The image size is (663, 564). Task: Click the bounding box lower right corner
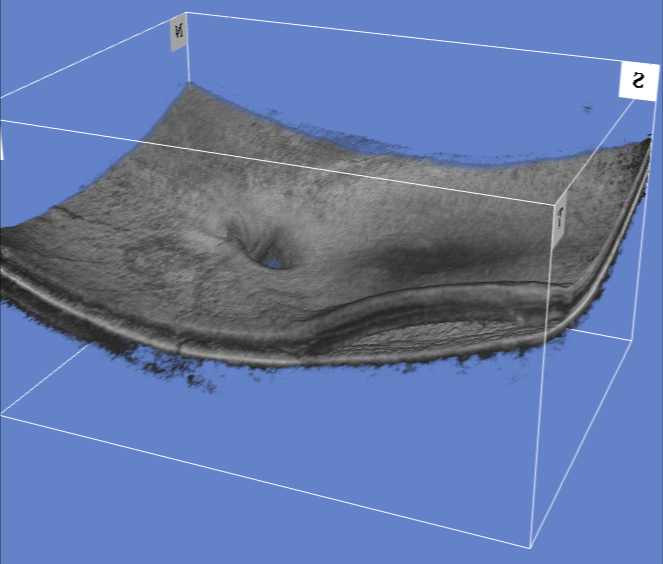(x=634, y=340)
